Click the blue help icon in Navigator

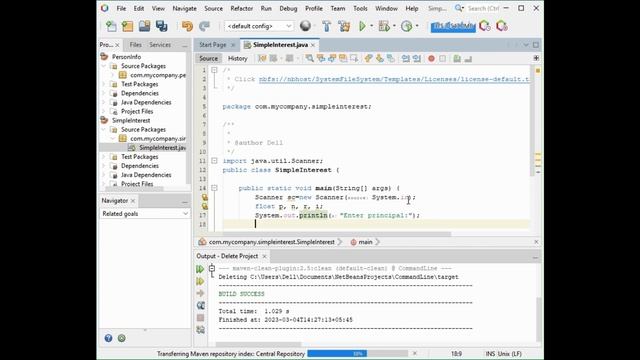click(x=108, y=338)
